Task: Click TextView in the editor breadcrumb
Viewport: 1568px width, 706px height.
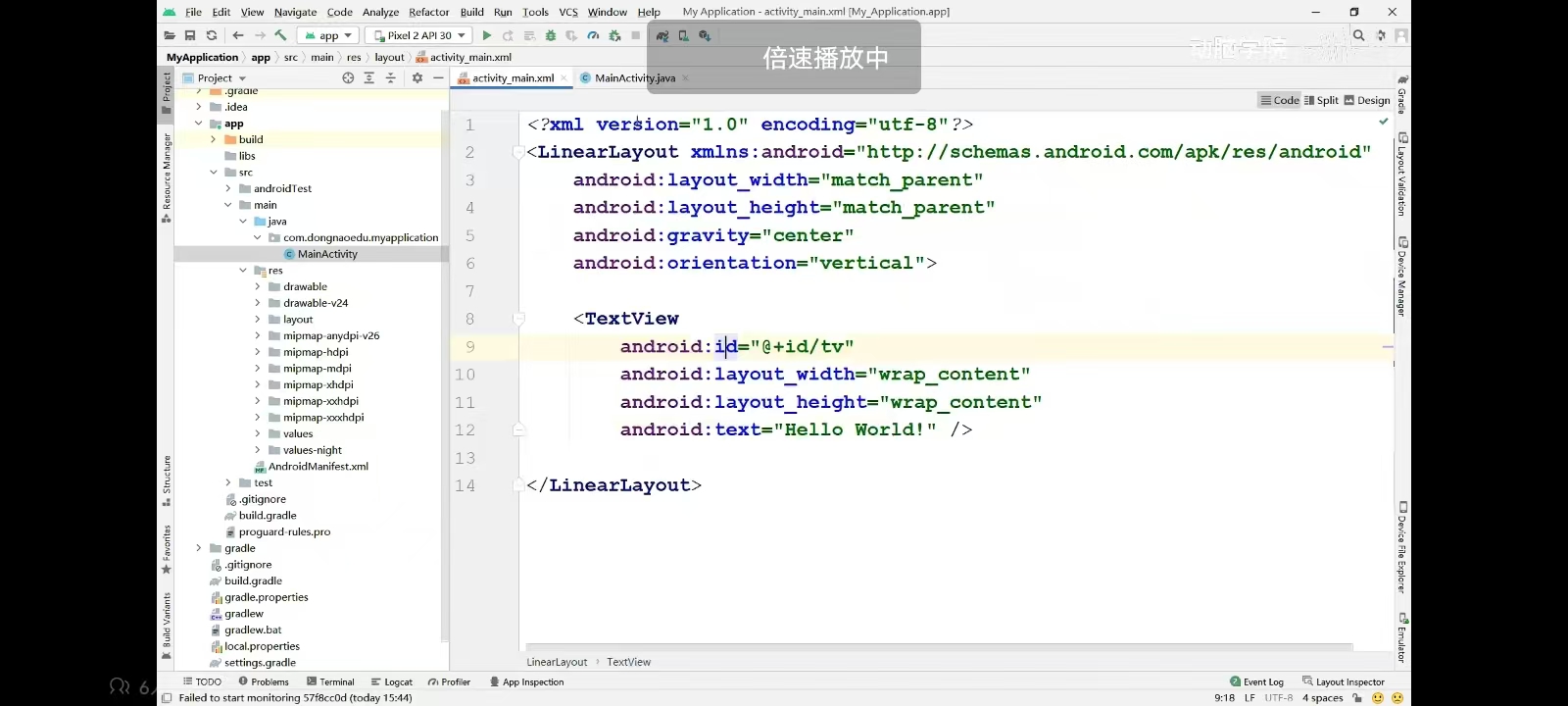Action: pyautogui.click(x=628, y=662)
